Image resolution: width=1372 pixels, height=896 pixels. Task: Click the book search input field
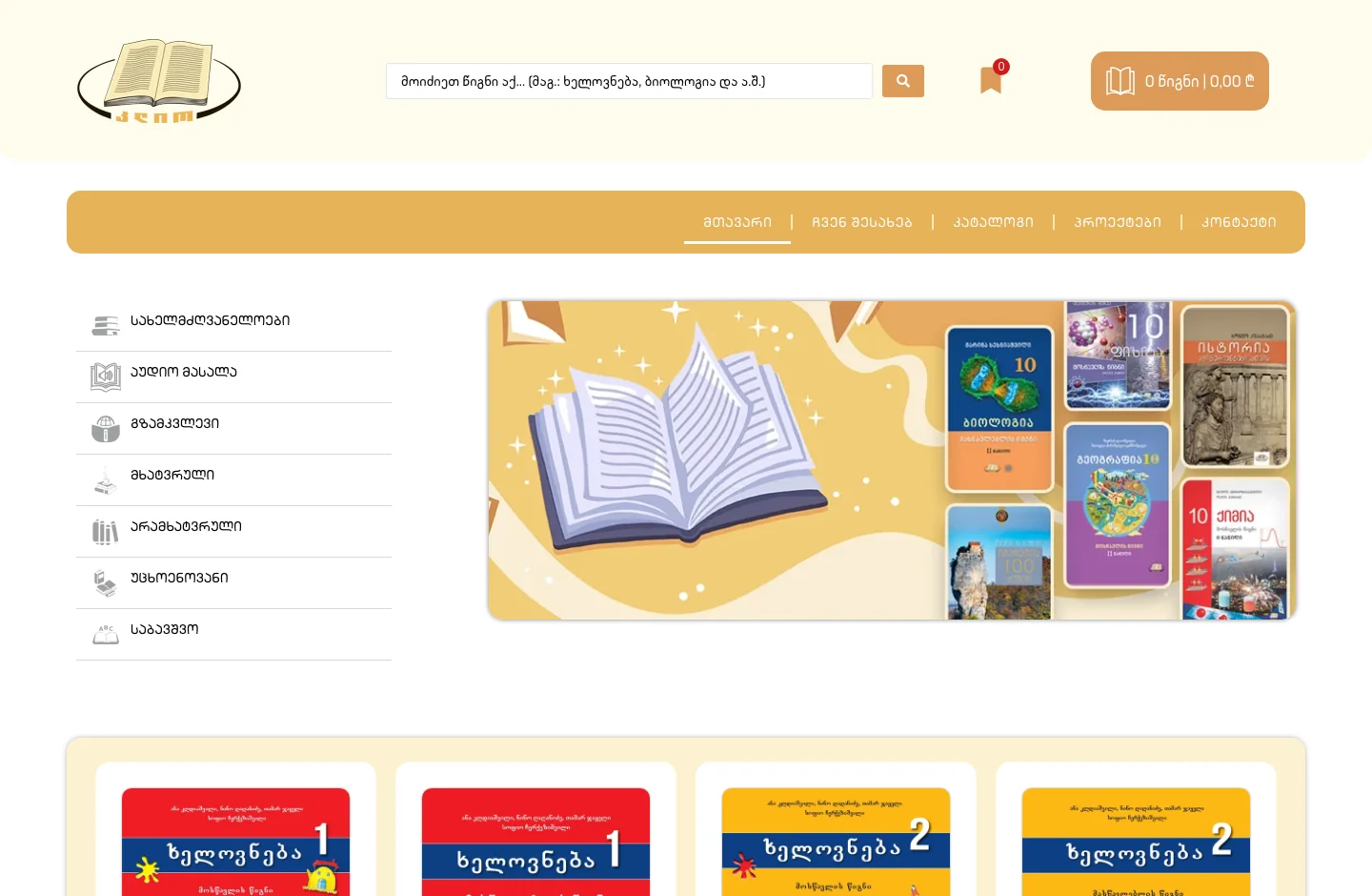(629, 81)
